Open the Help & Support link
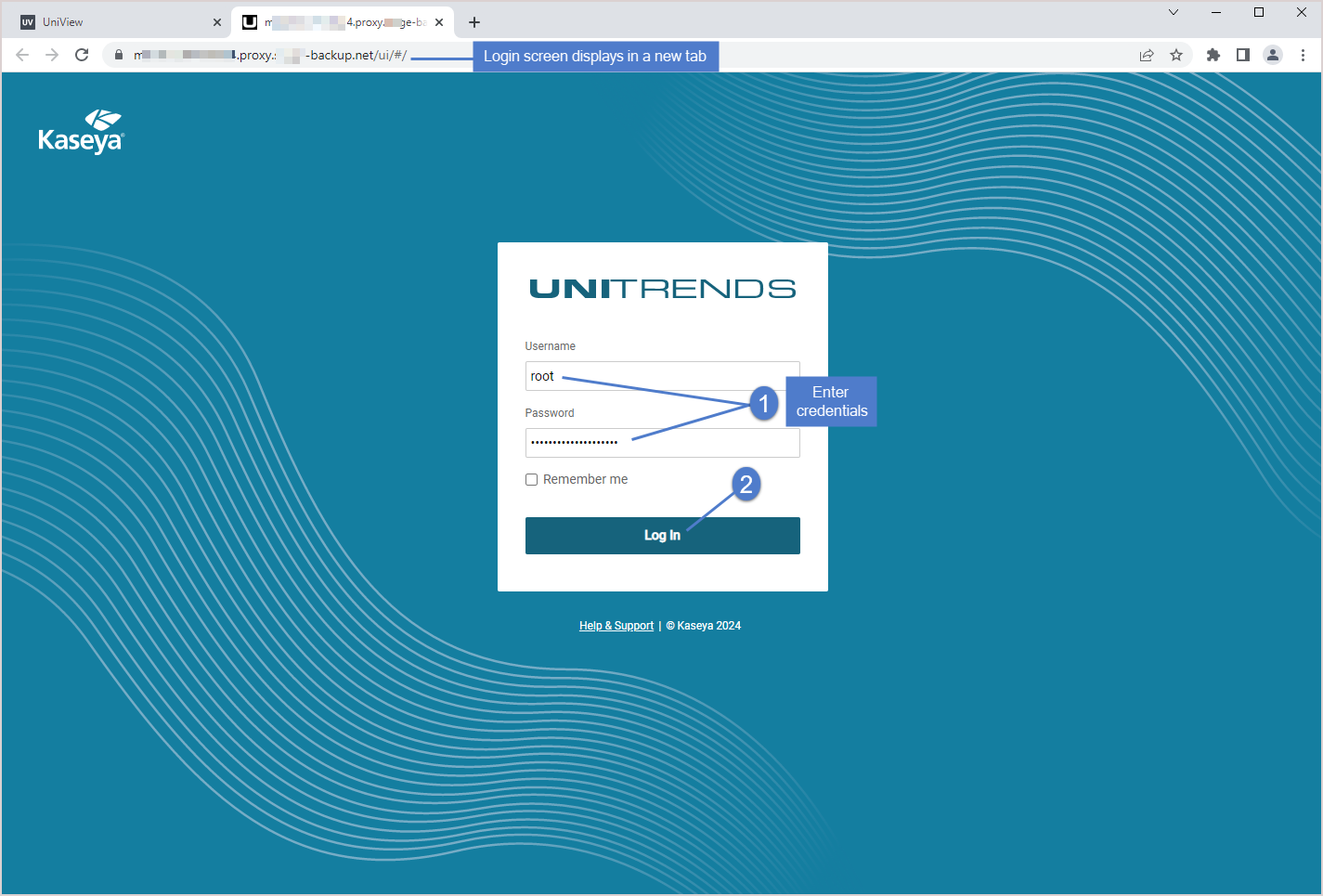The height and width of the screenshot is (896, 1323). tap(616, 626)
